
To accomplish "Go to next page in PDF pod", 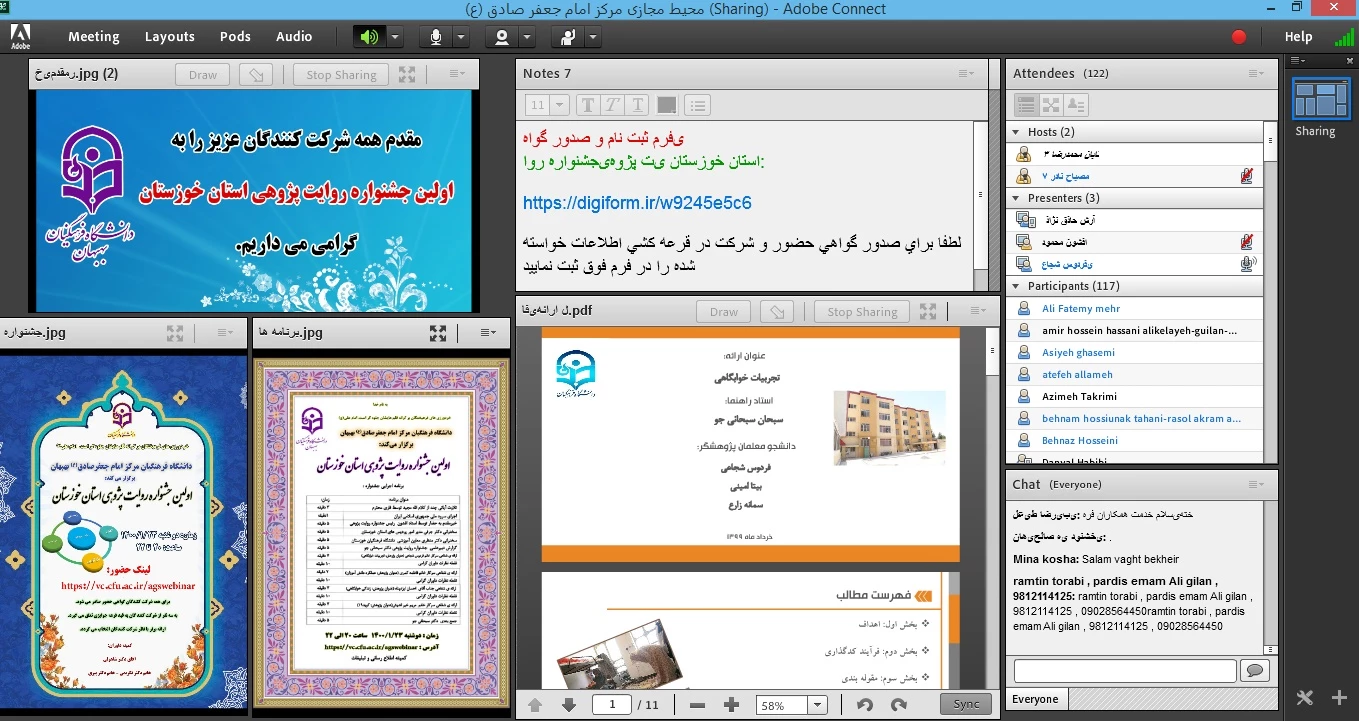I will click(569, 705).
